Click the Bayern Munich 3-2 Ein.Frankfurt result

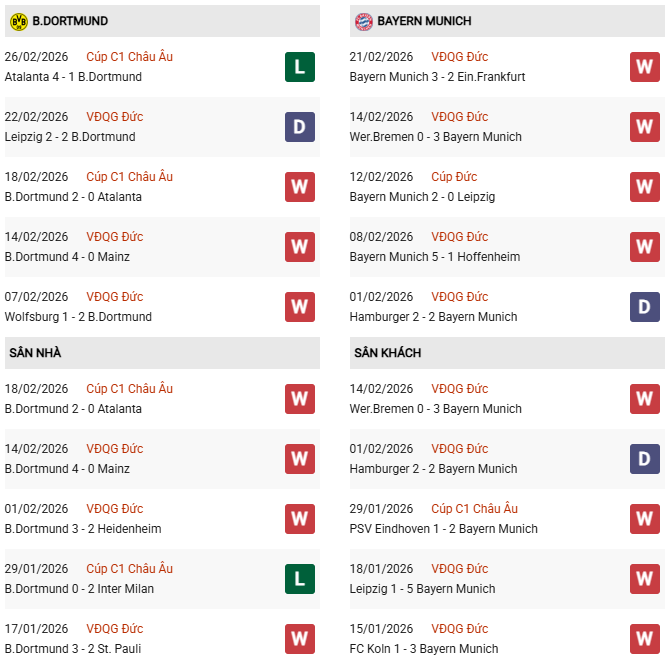437,77
